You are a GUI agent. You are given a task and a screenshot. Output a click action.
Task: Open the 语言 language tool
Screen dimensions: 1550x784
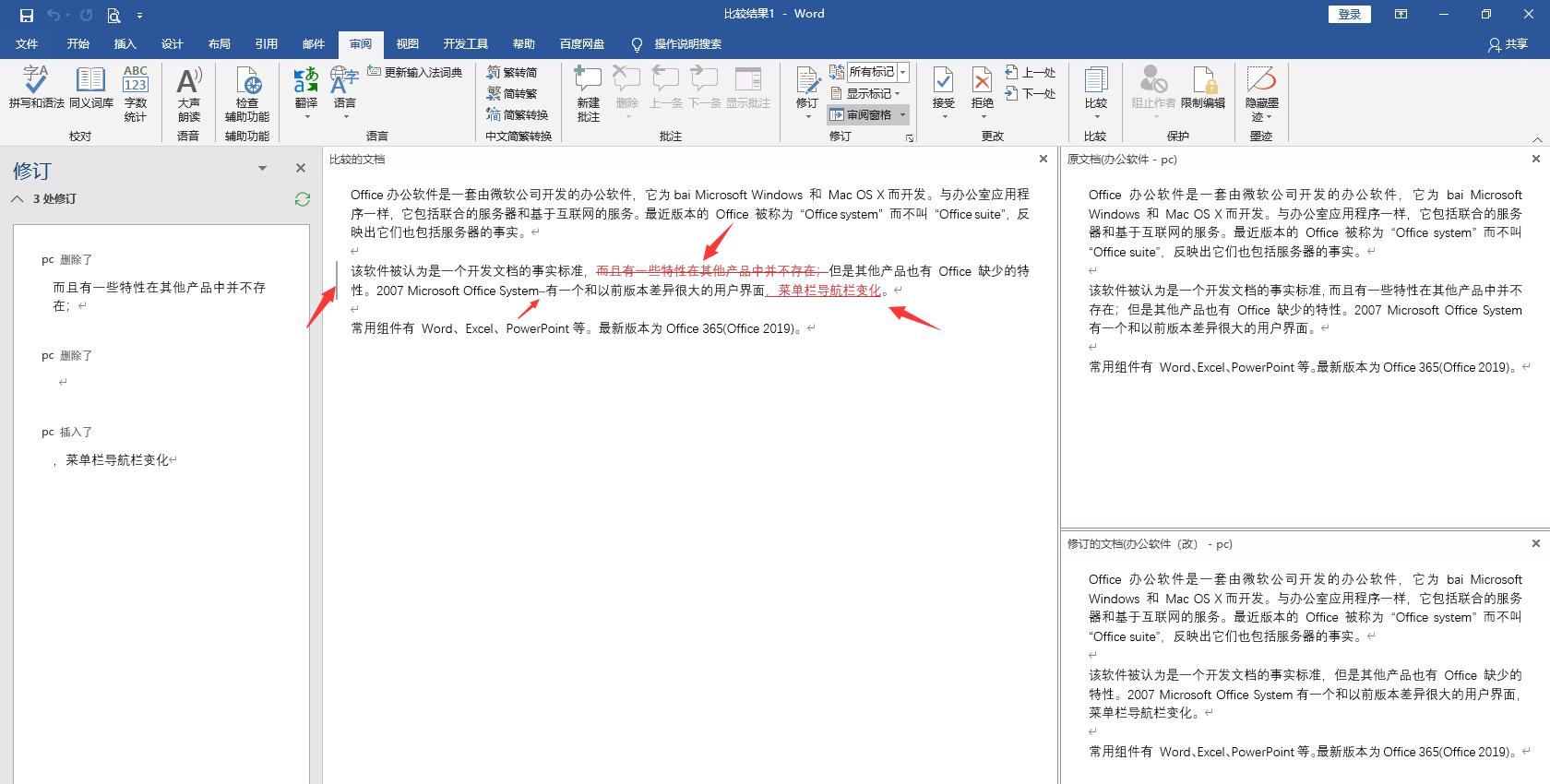coord(344,92)
